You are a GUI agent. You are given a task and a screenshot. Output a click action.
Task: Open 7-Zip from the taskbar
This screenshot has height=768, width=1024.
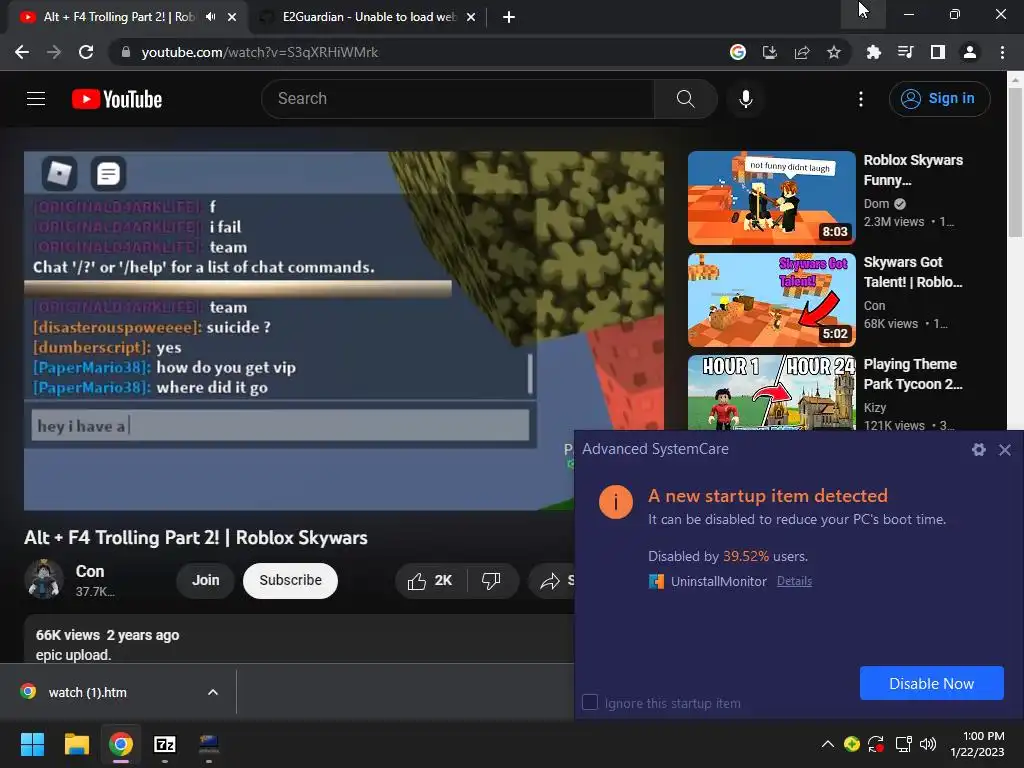point(165,744)
